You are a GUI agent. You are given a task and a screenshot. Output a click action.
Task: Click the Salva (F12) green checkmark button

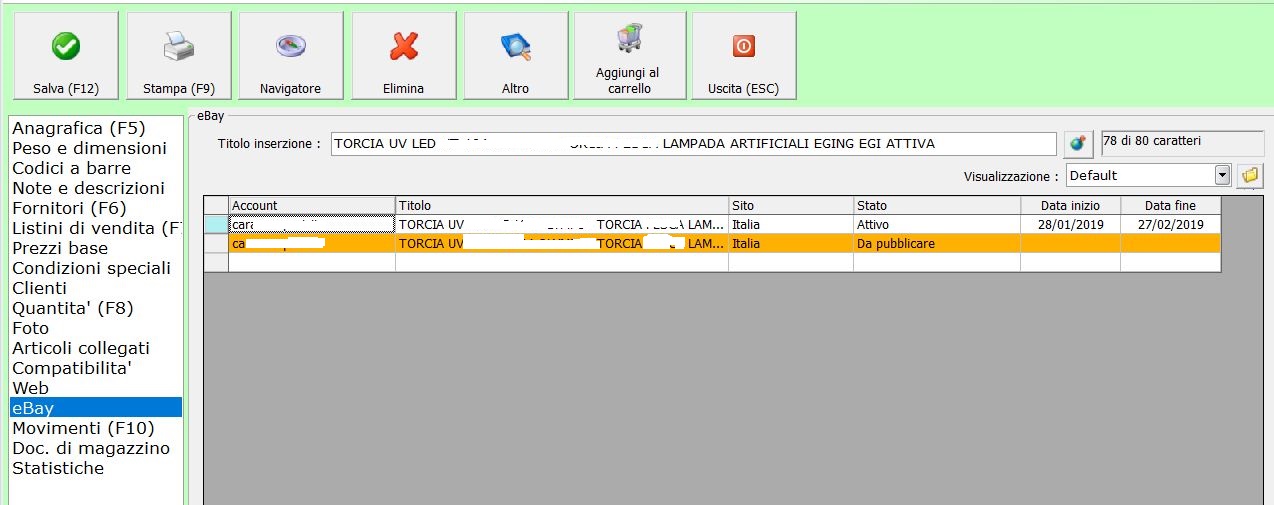coord(65,55)
